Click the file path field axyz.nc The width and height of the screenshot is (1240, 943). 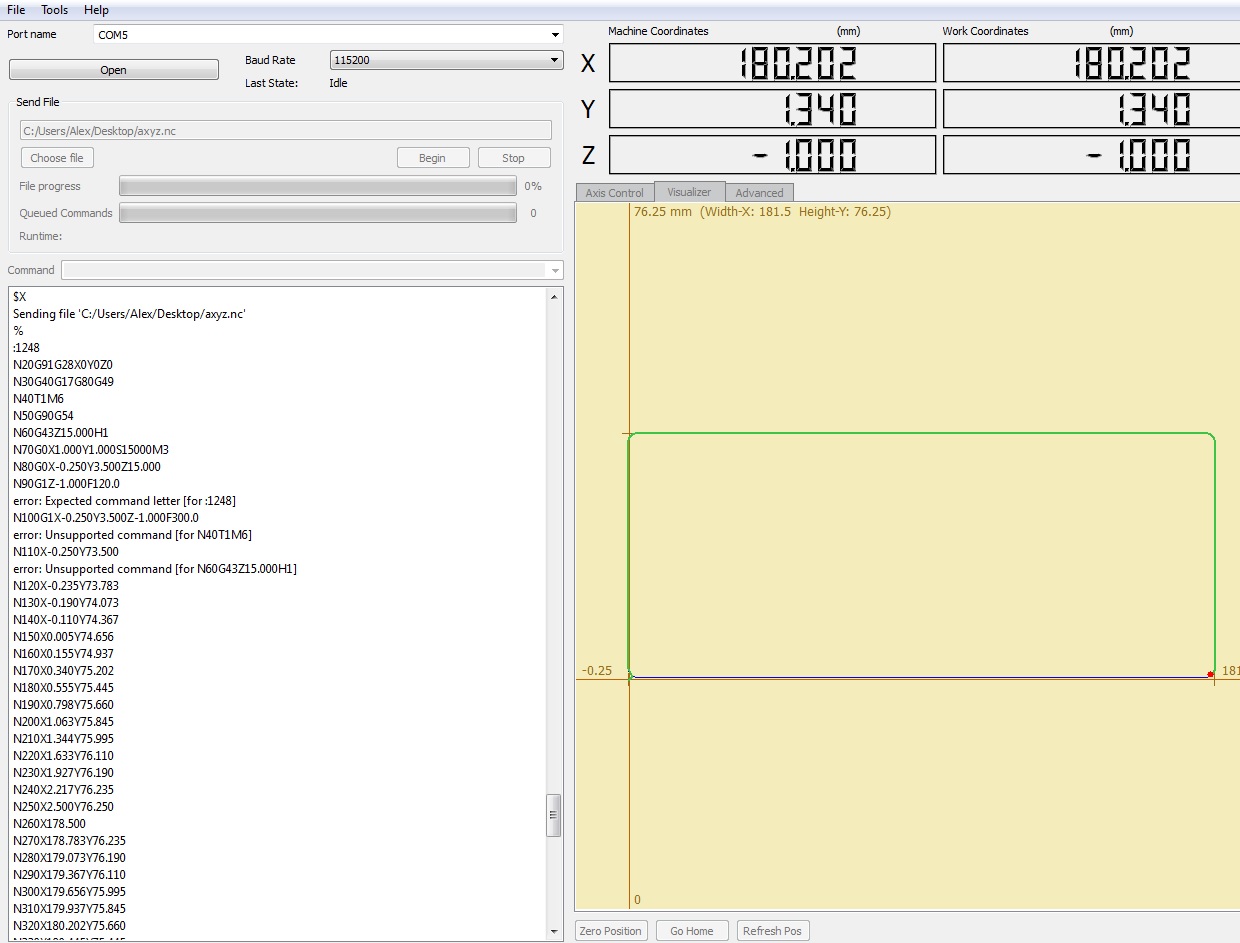point(286,130)
